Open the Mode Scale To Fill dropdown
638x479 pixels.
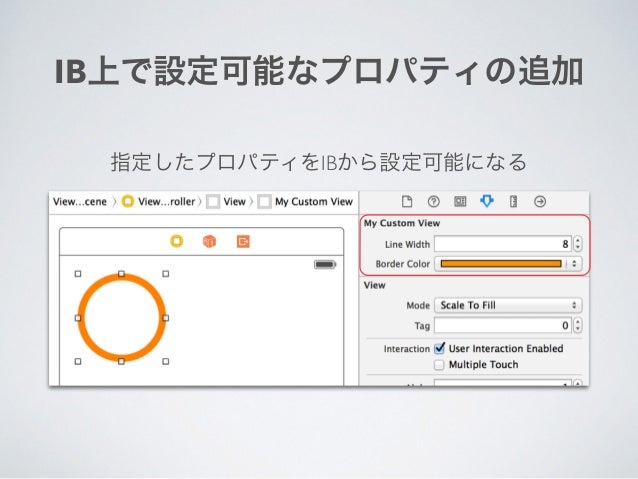coord(508,305)
